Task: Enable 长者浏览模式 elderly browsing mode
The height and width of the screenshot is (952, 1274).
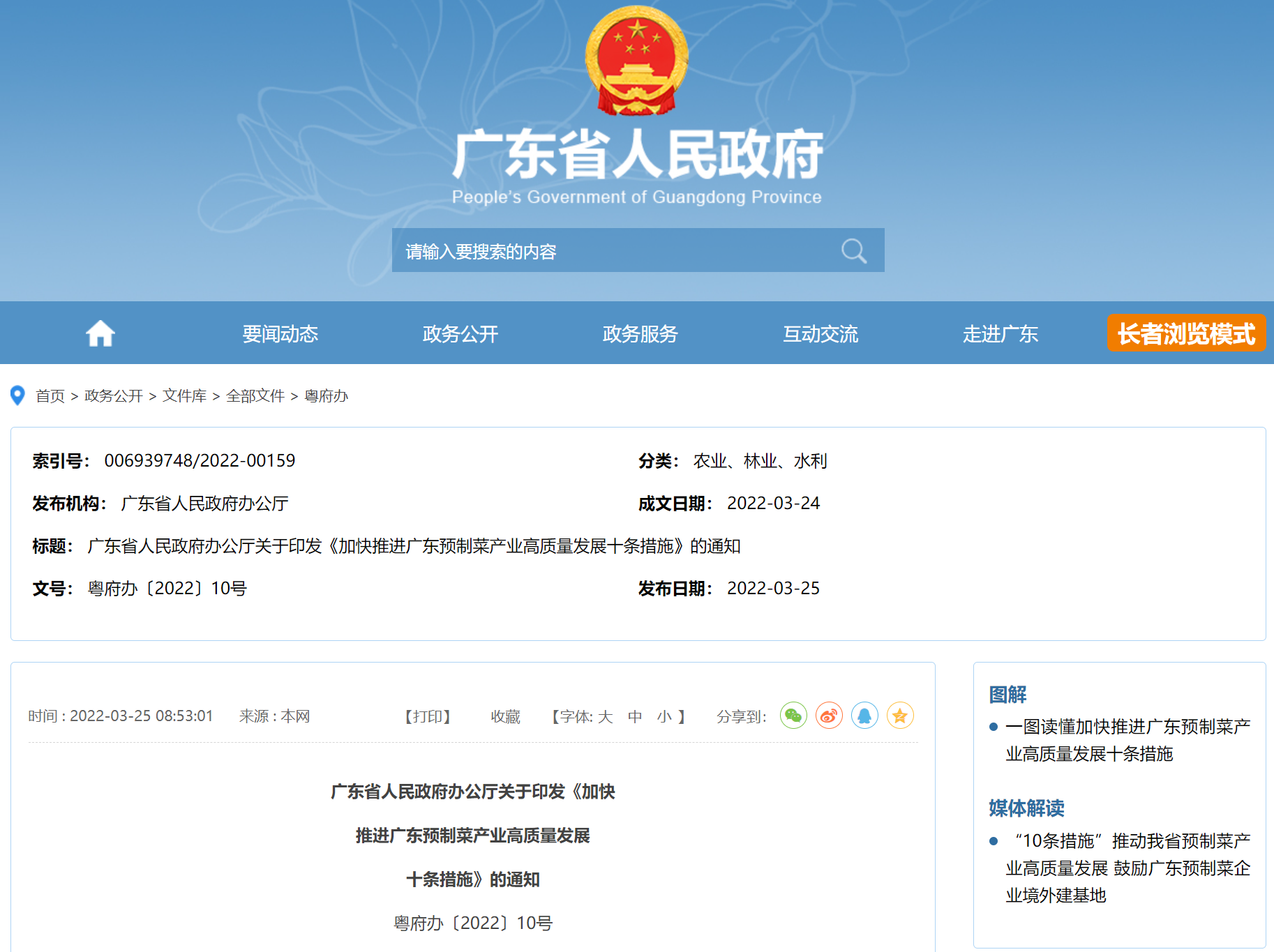Action: click(x=1186, y=333)
